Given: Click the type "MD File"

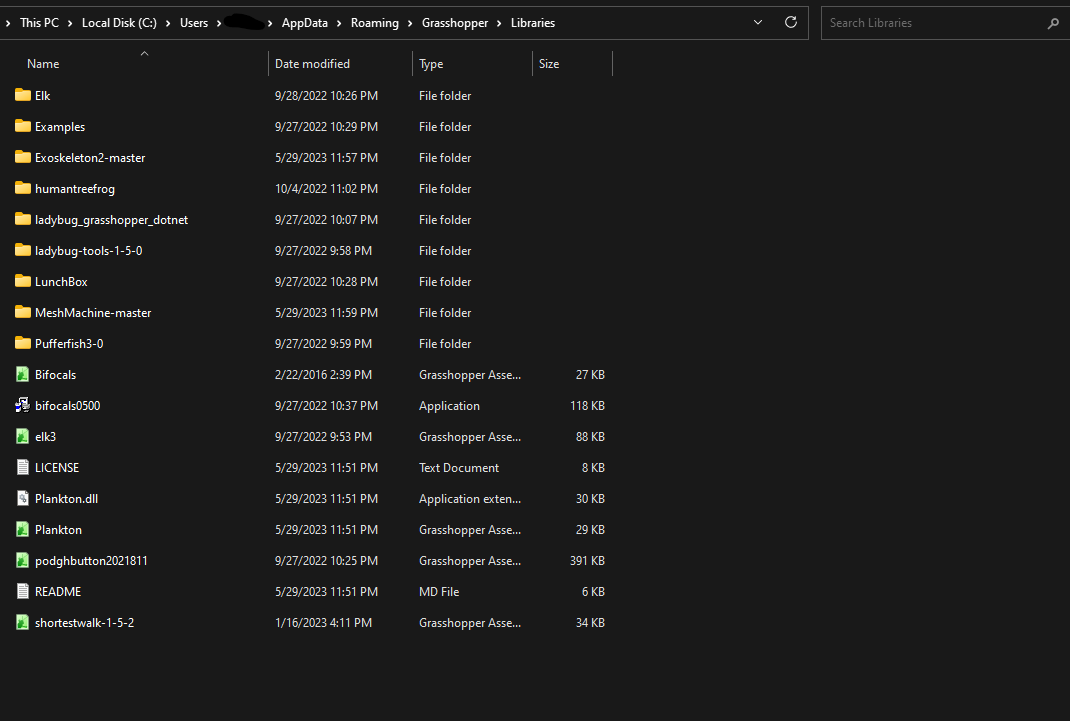Looking at the screenshot, I should (x=439, y=592).
